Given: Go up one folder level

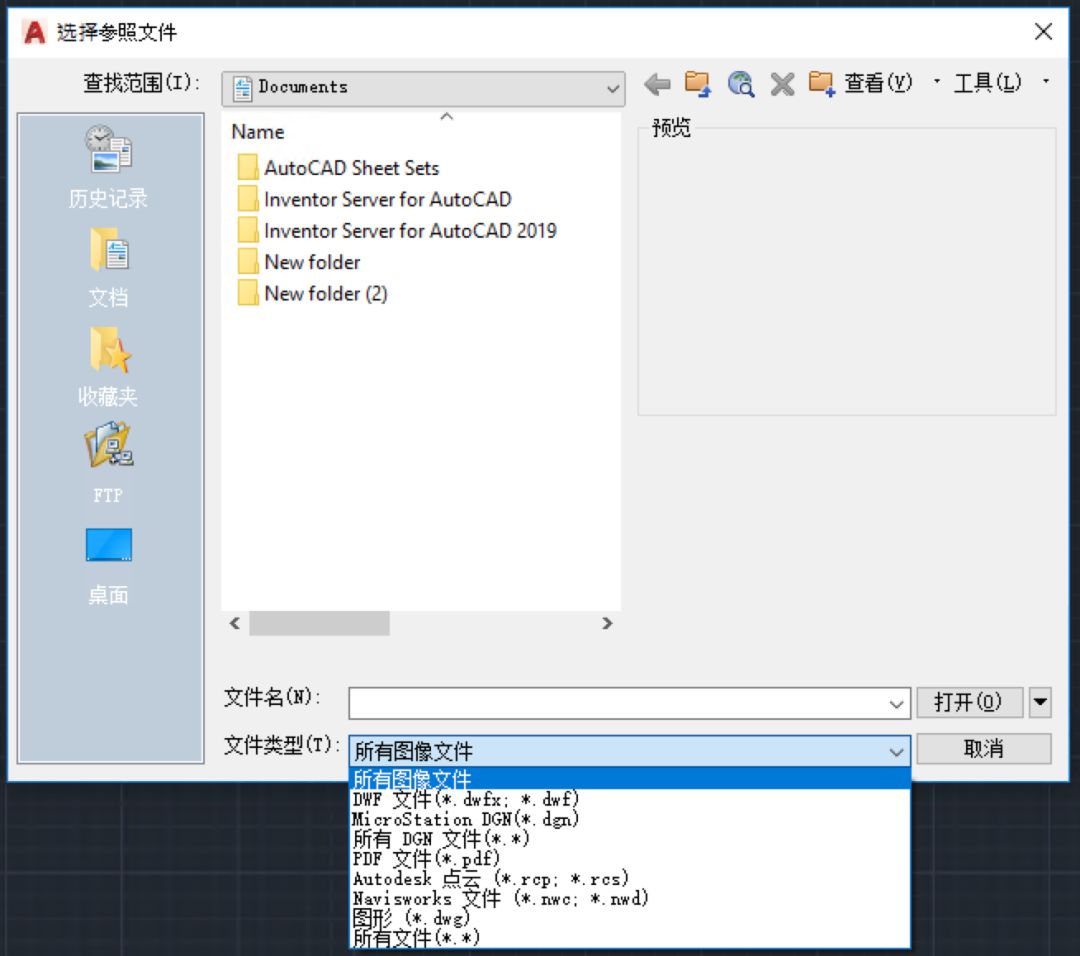Looking at the screenshot, I should coord(698,84).
